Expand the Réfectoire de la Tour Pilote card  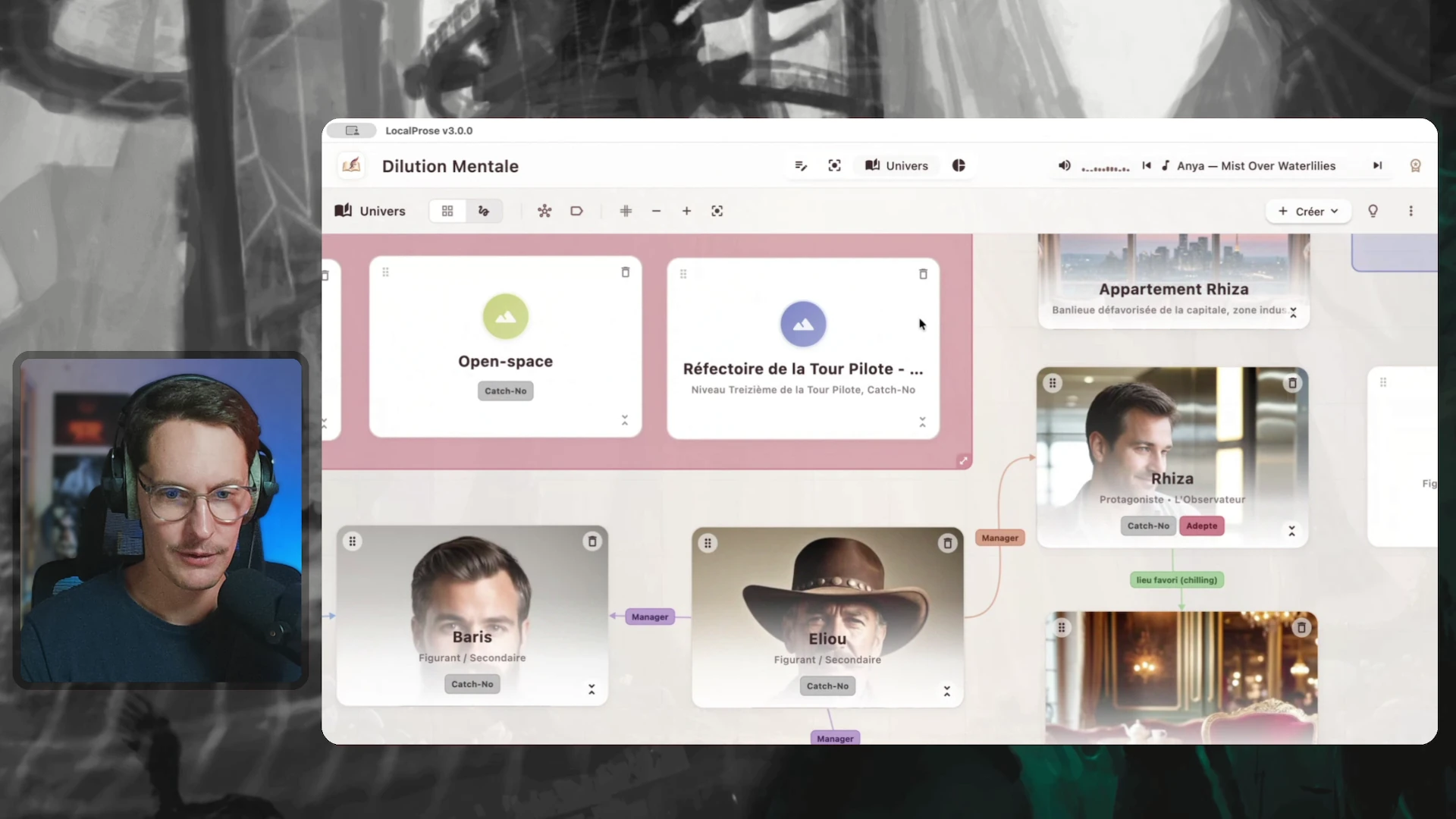point(922,422)
